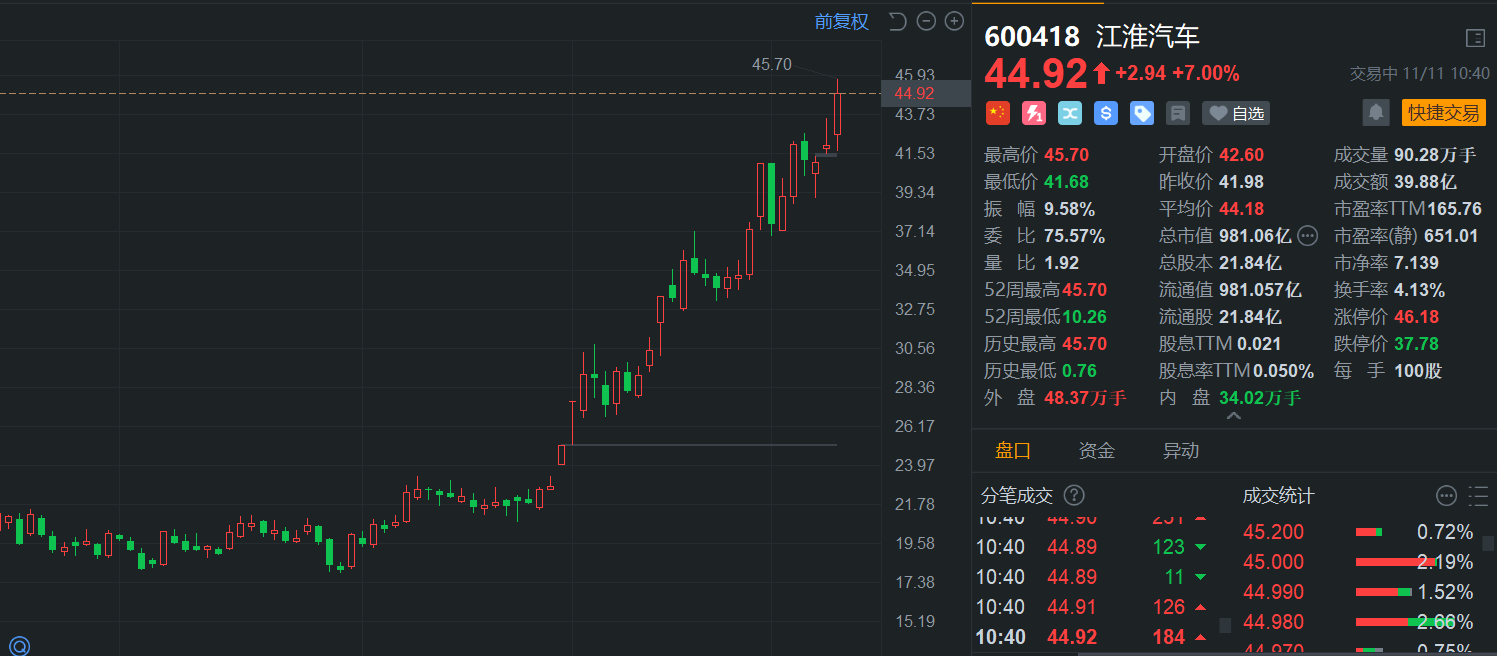Switch to the 异动 tab

click(x=1181, y=450)
